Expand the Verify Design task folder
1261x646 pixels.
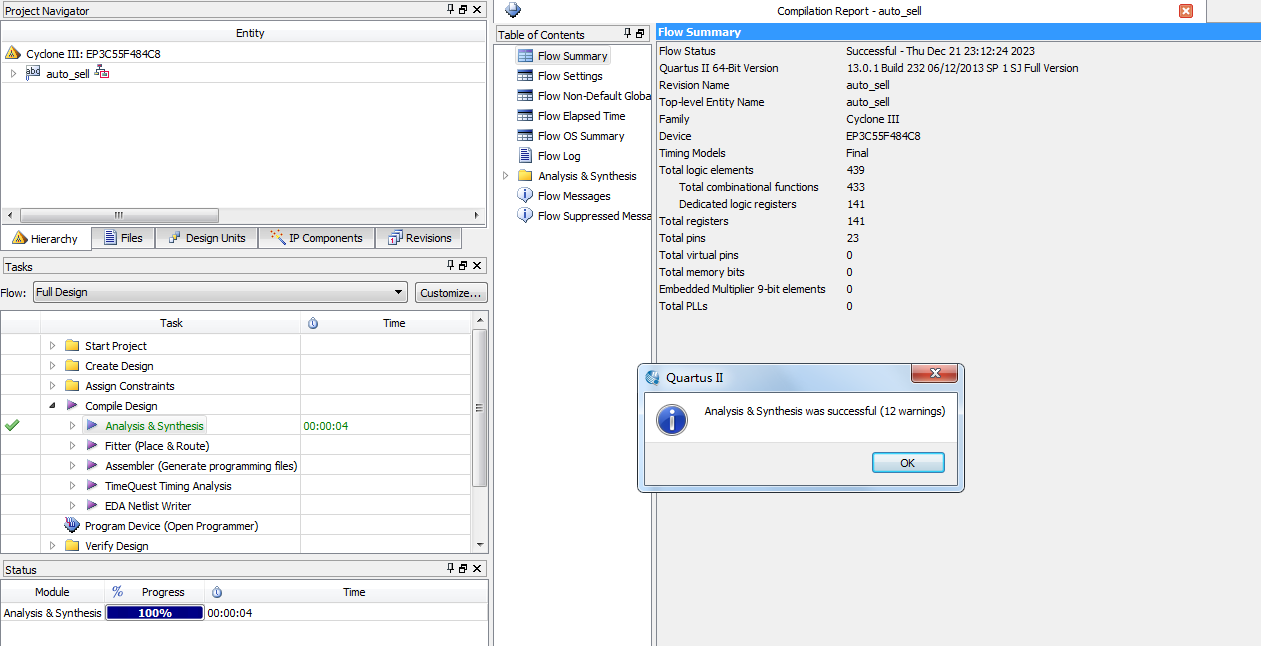click(x=53, y=546)
